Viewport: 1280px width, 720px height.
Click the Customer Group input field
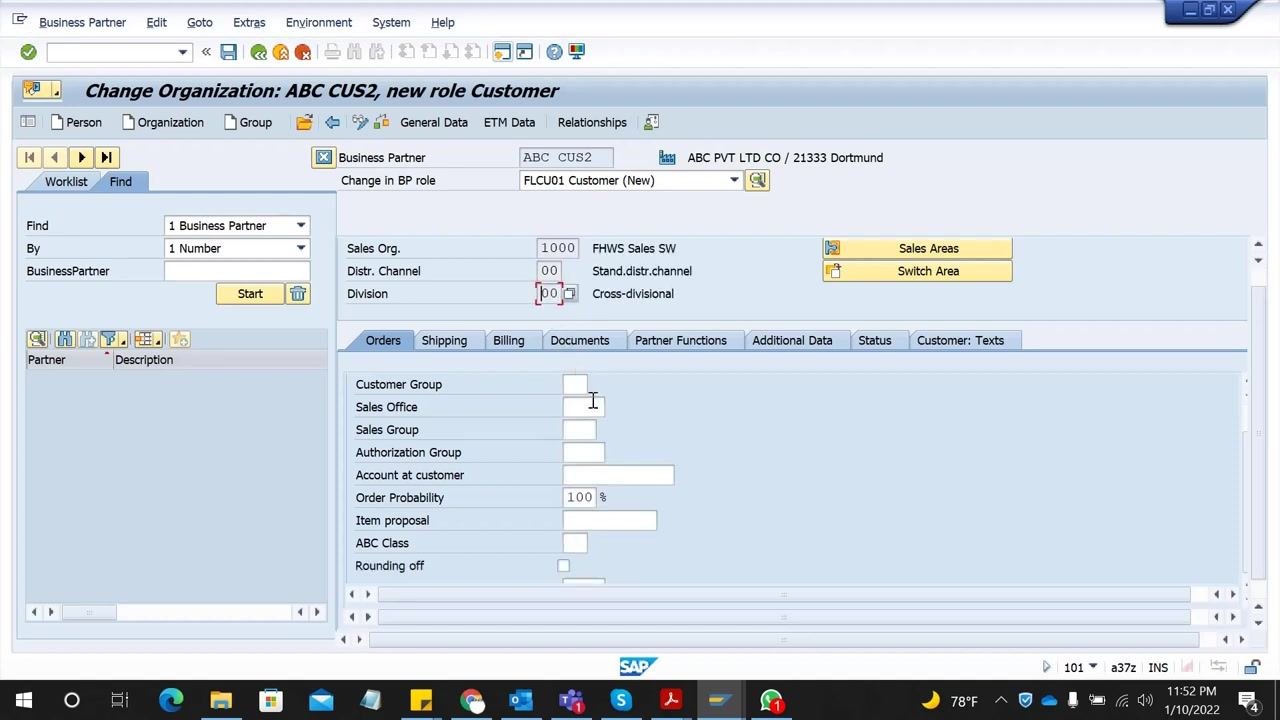pos(575,384)
